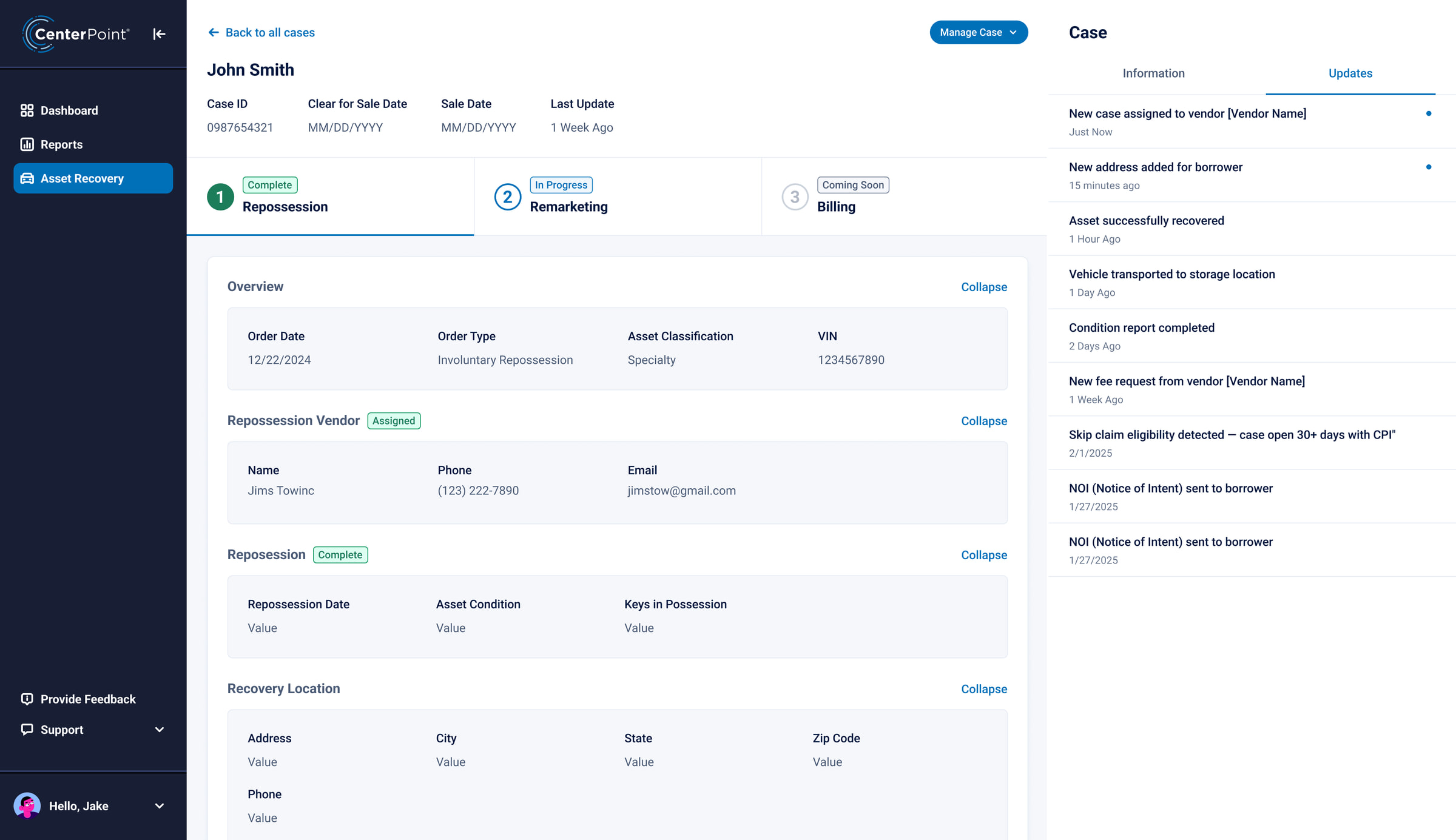The image size is (1456, 840).
Task: Click the CenterPoint logo
Action: click(76, 34)
